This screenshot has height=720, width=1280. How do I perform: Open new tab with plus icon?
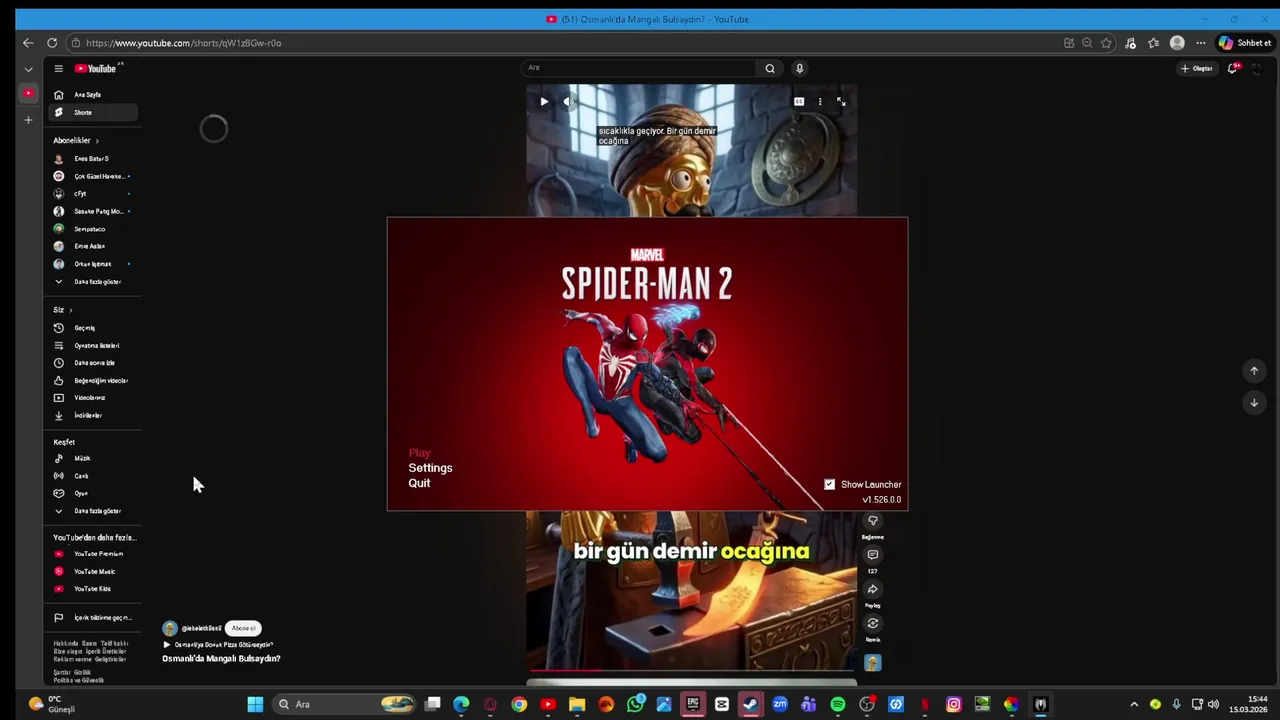pyautogui.click(x=28, y=120)
